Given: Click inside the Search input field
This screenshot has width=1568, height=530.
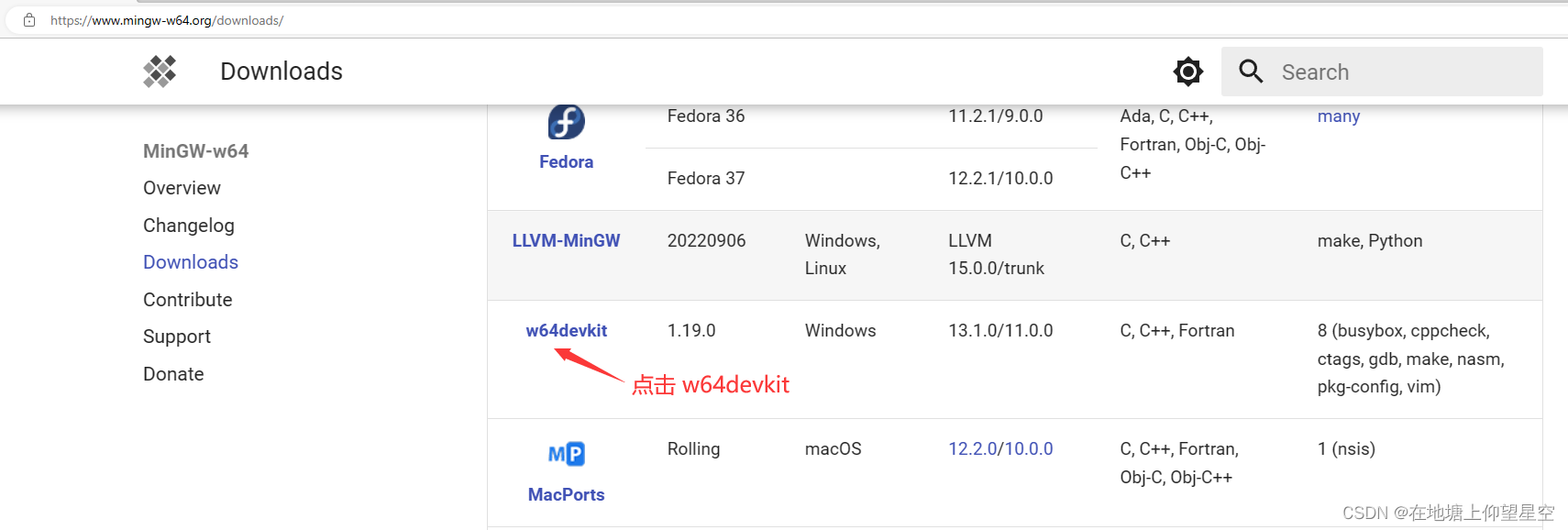Looking at the screenshot, I should point(1375,71).
